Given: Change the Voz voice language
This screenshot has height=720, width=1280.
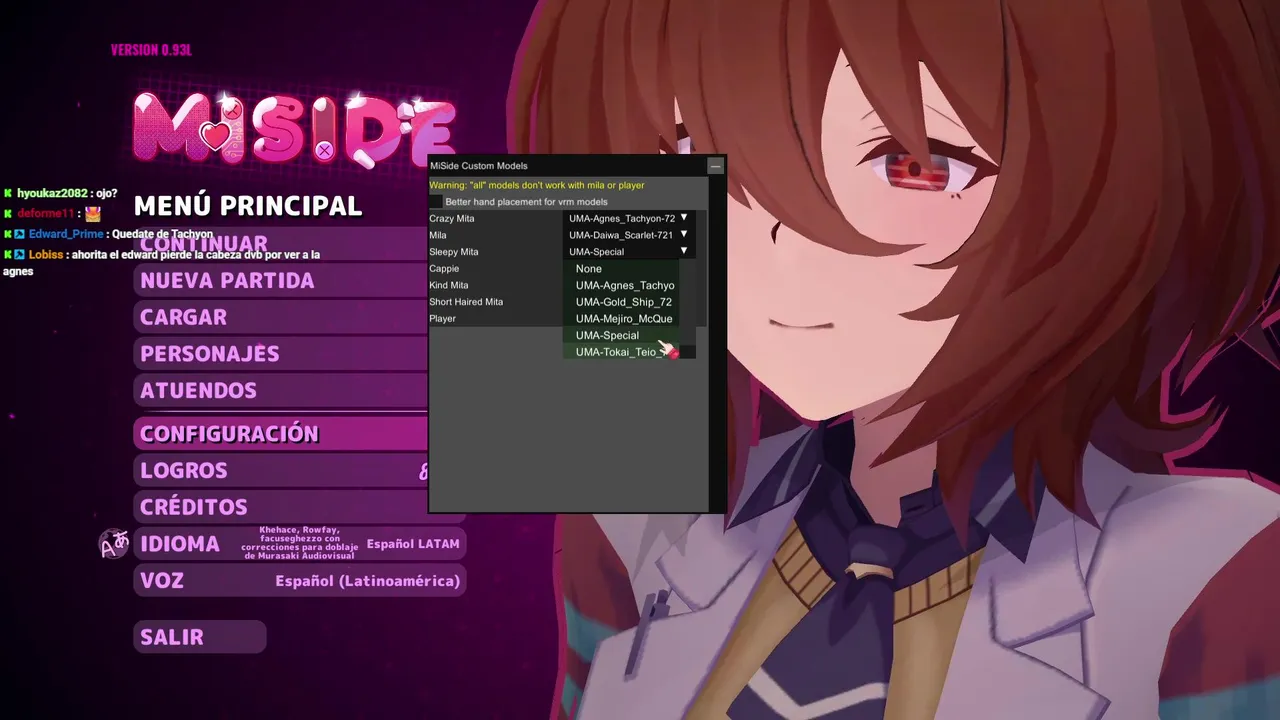Looking at the screenshot, I should tap(300, 581).
